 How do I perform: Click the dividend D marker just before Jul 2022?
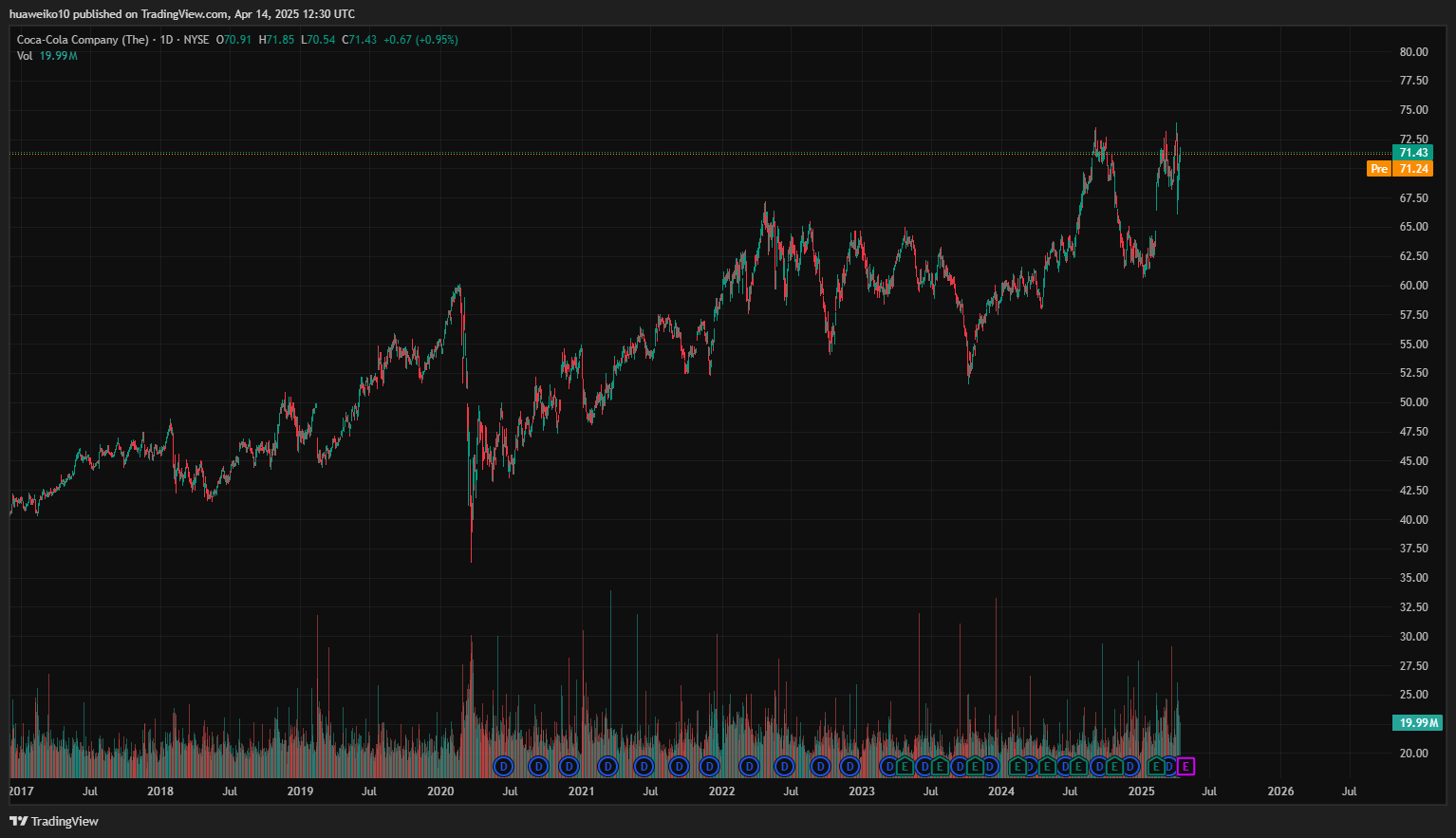pyautogui.click(x=784, y=766)
